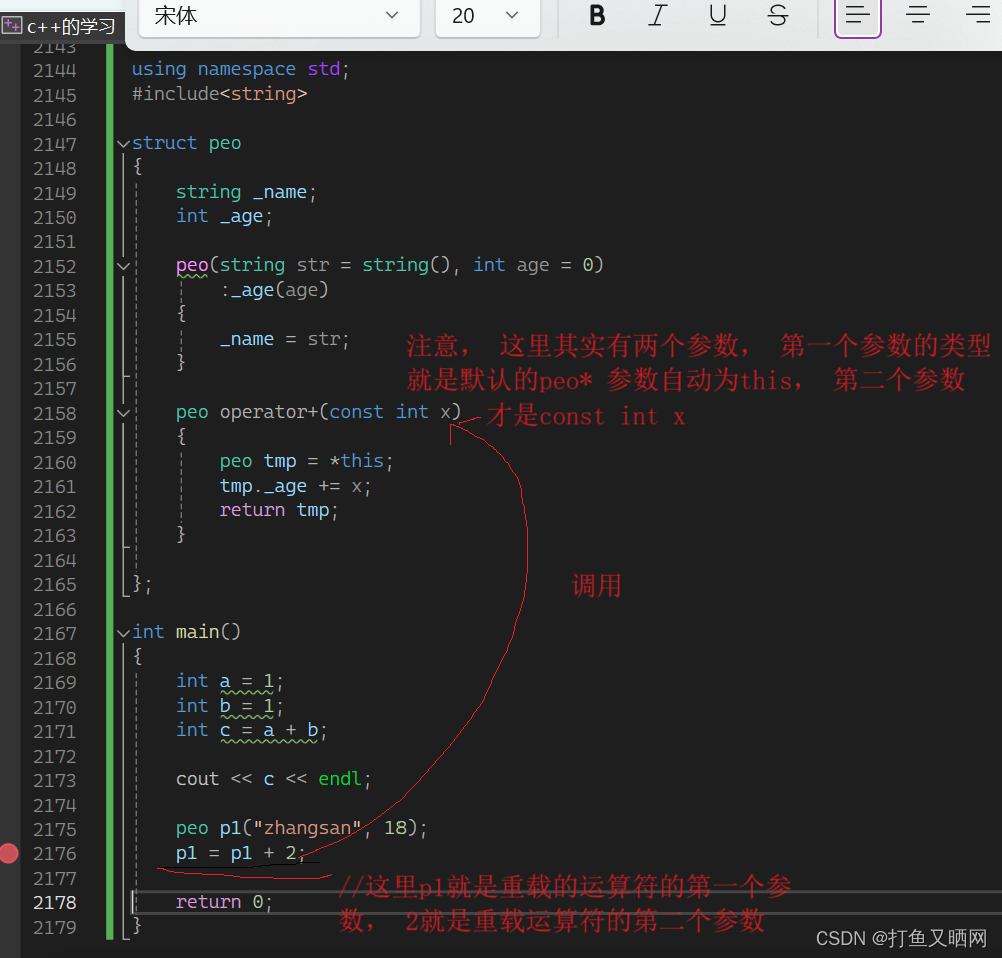1002x958 pixels.
Task: Click the ':_age(age)' initializer list
Action: click(x=274, y=290)
